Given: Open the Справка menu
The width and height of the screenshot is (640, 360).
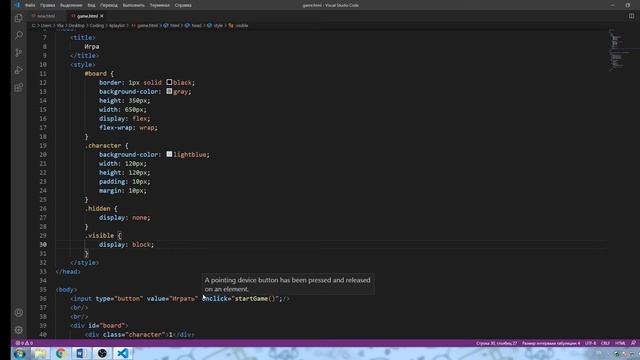Looking at the screenshot, I should 183,5.
